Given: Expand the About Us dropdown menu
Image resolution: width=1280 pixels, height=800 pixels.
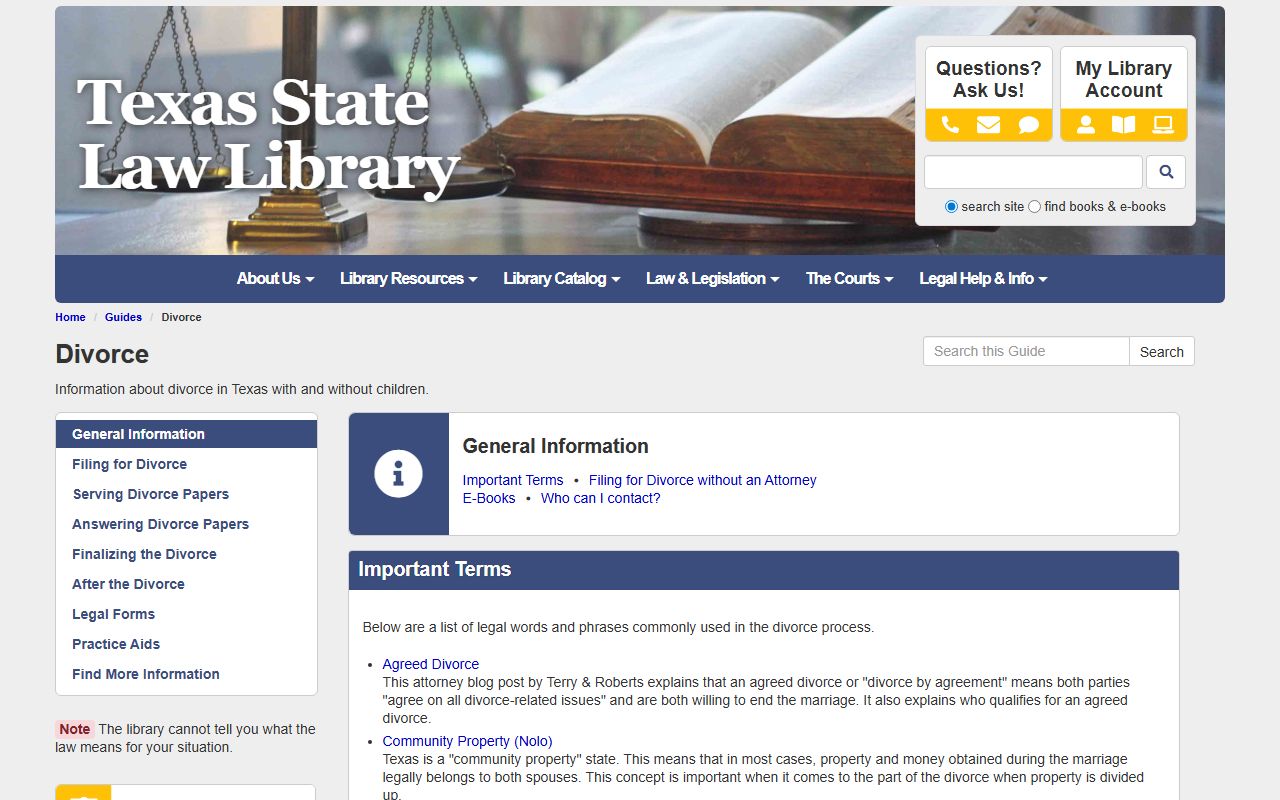Looking at the screenshot, I should point(275,279).
